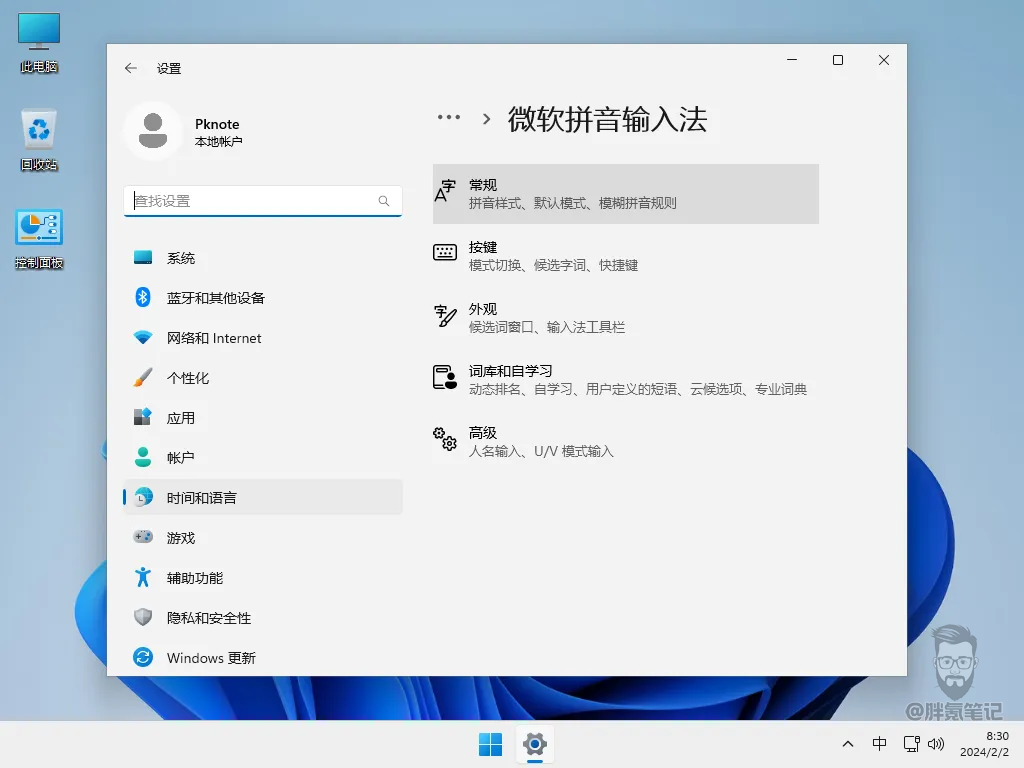Viewport: 1024px width, 768px height.
Task: Click the 常规 A字 icon
Action: [x=445, y=191]
